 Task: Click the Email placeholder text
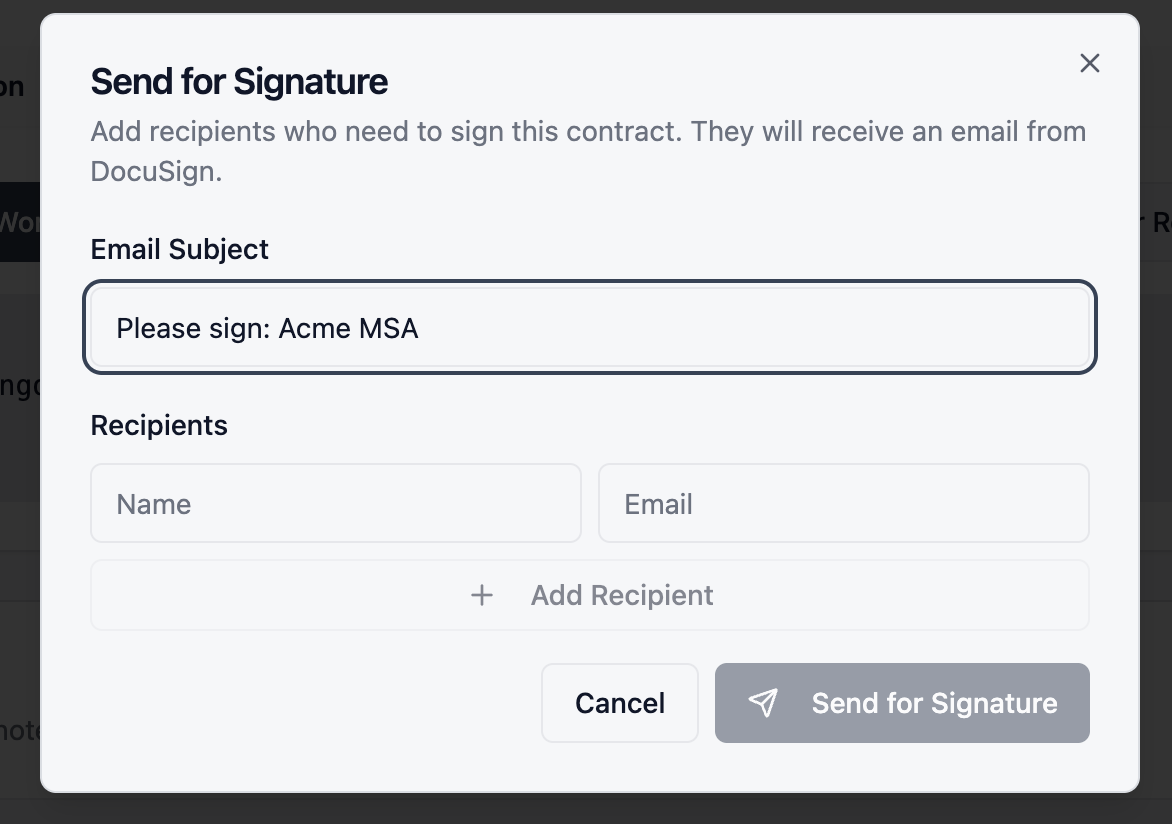pos(658,503)
